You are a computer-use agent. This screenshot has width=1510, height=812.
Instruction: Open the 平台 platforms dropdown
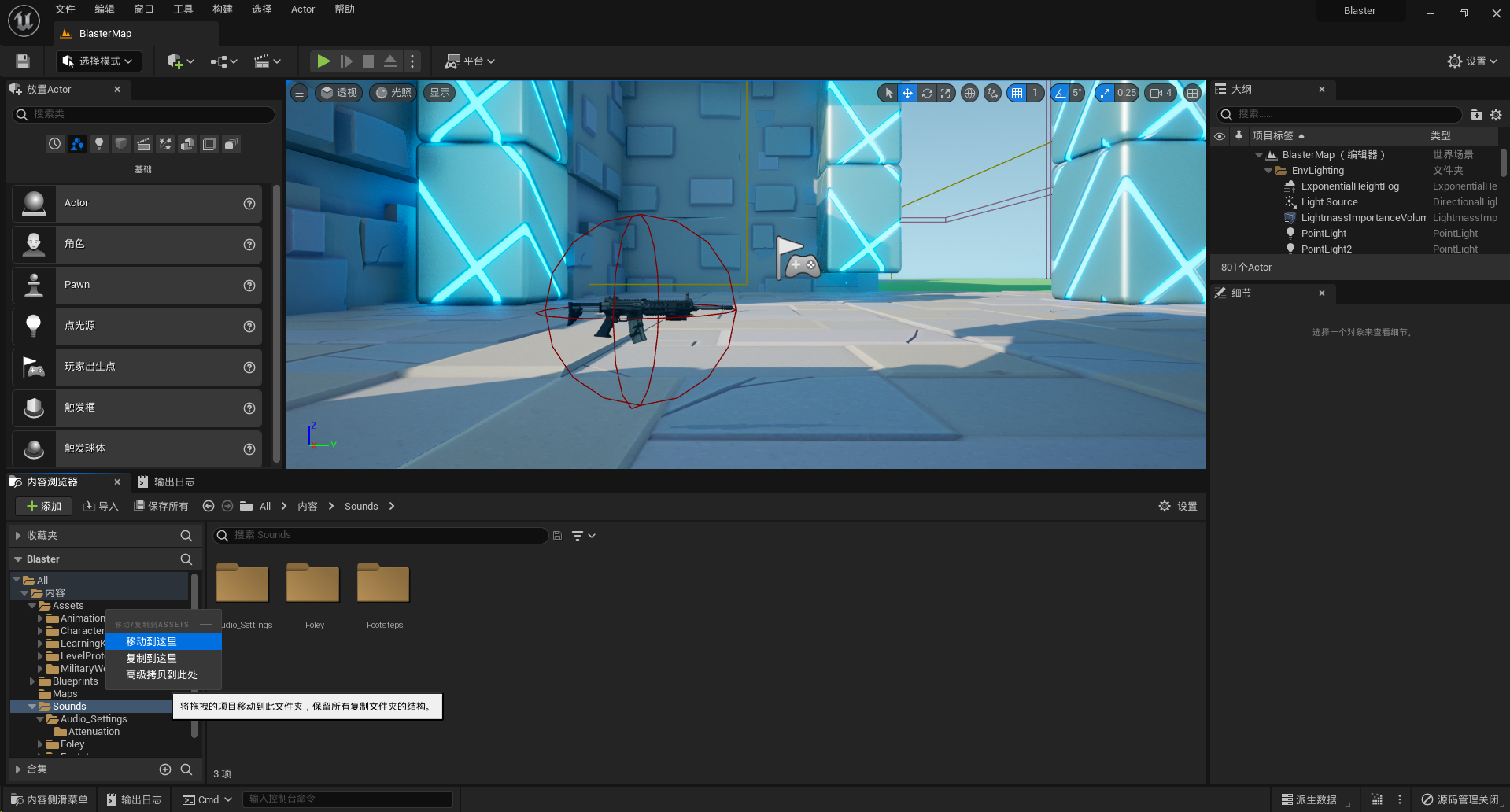pyautogui.click(x=470, y=61)
